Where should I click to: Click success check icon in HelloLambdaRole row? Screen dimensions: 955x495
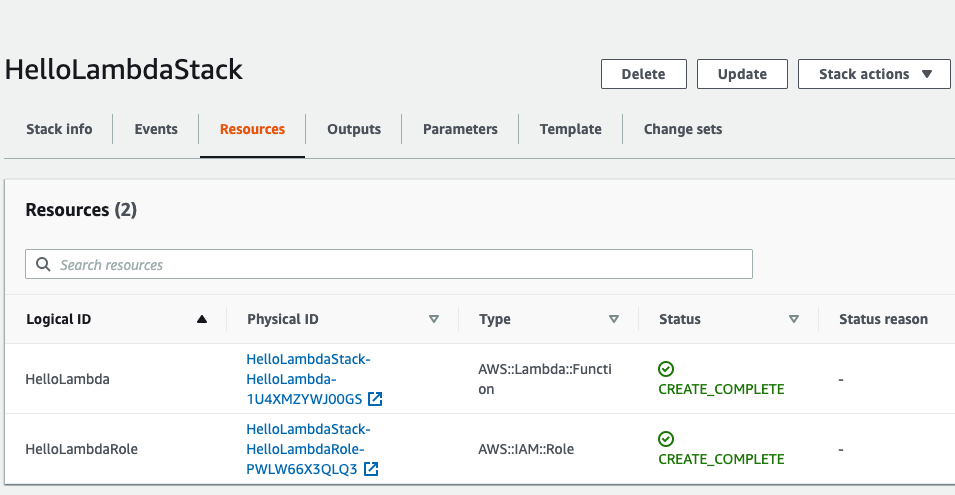tap(666, 439)
